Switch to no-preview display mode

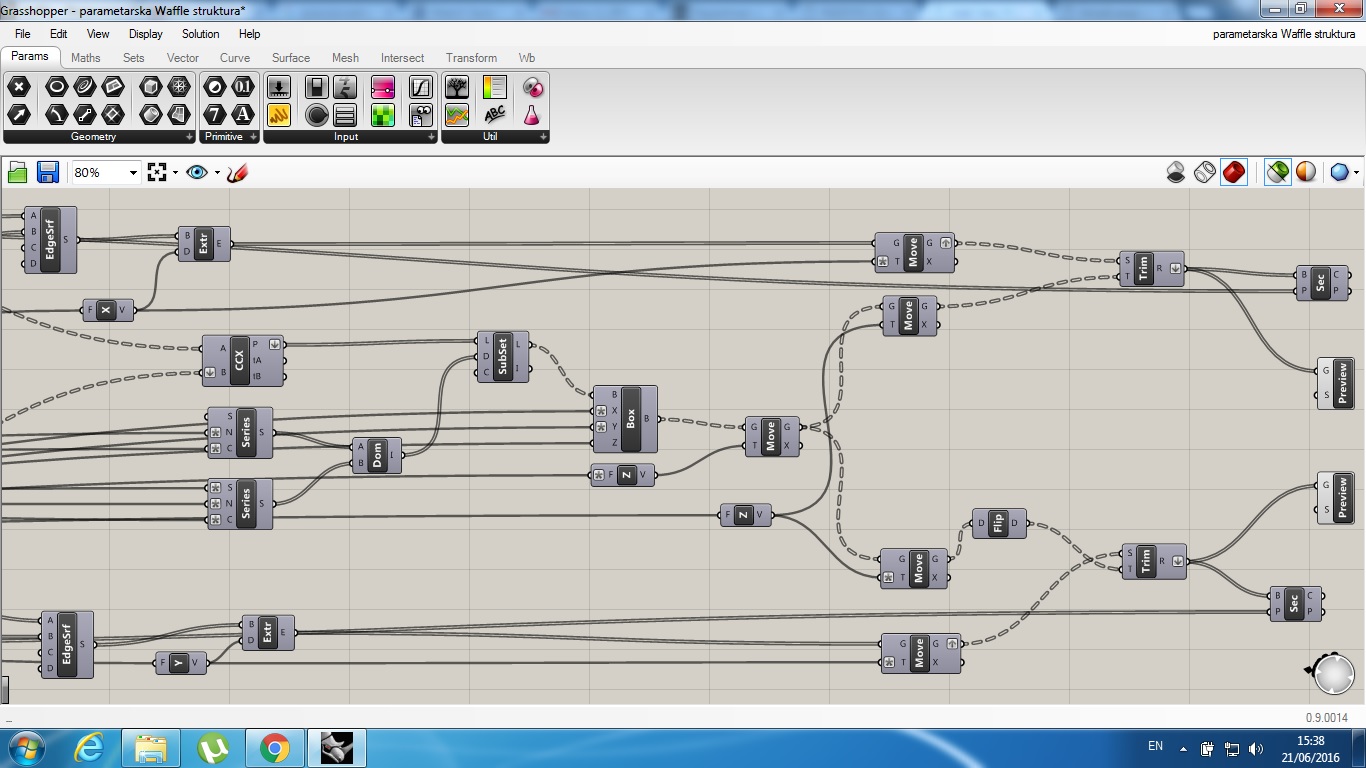[1177, 172]
